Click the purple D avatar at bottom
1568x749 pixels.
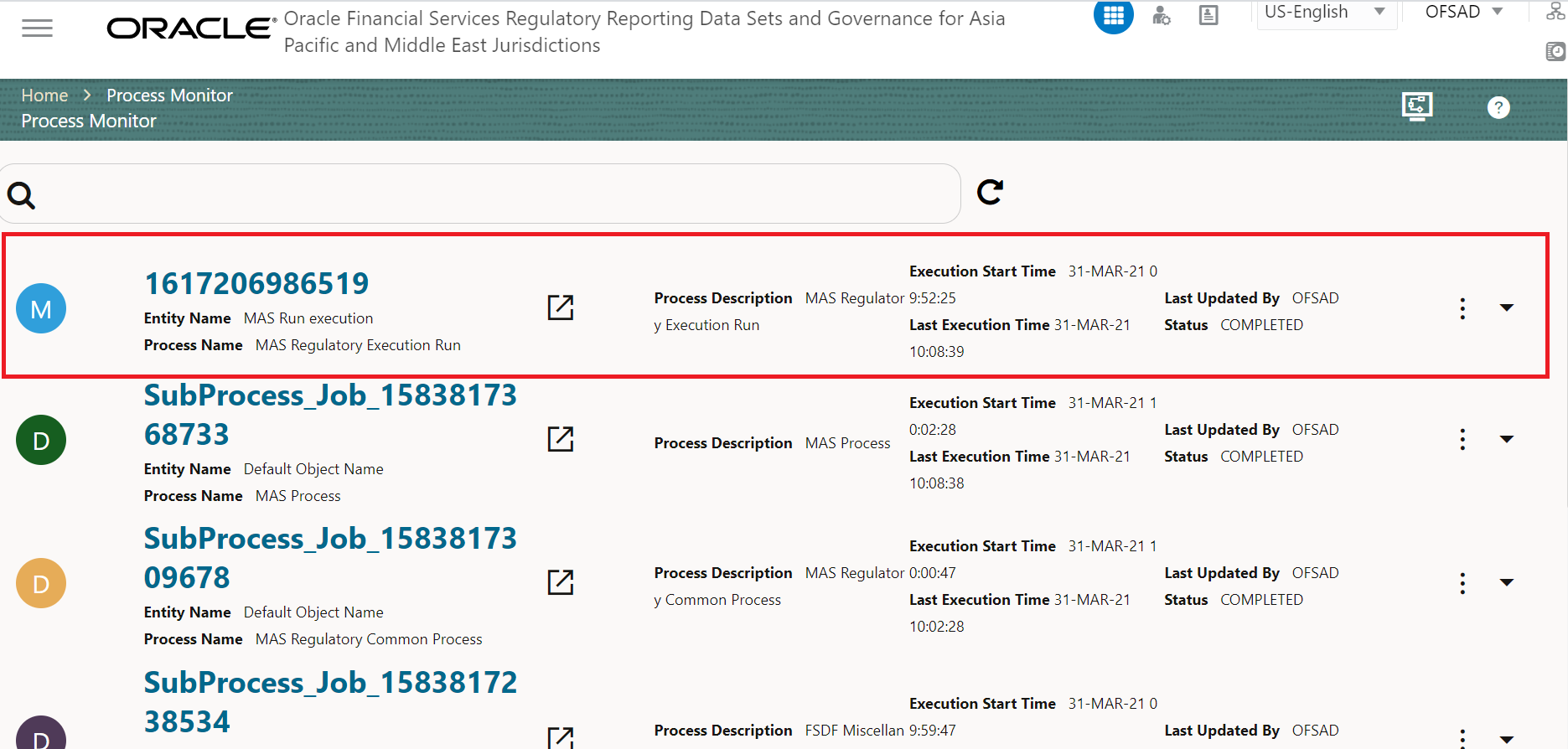tap(41, 732)
